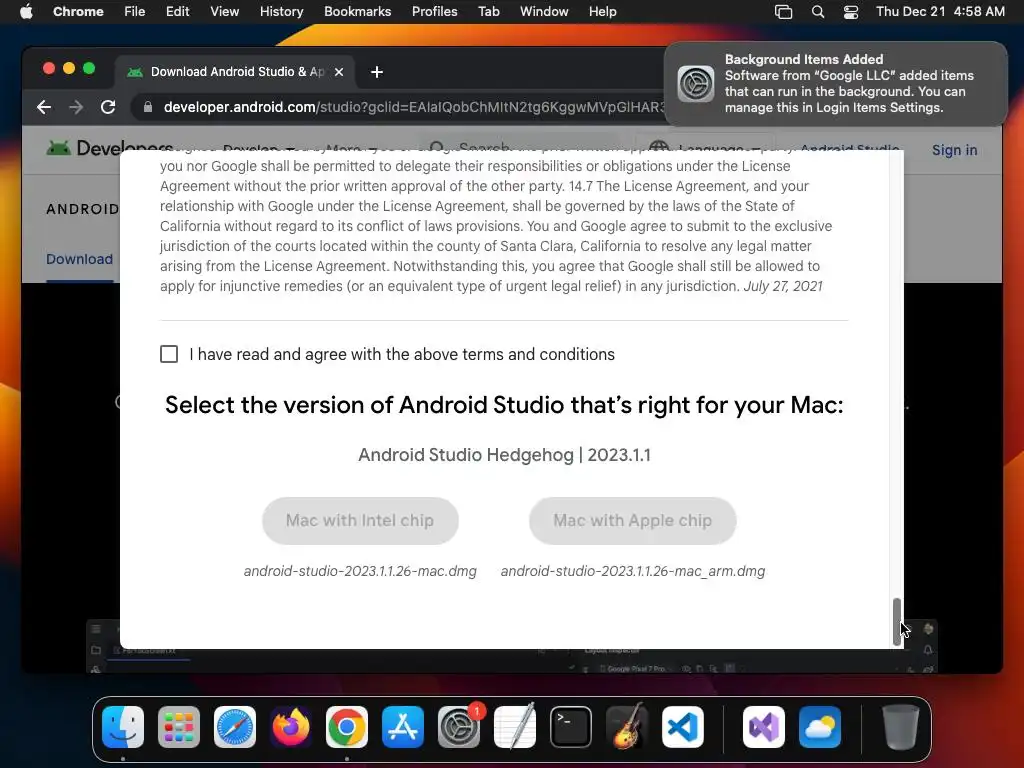Open the Edit menu
Image resolution: width=1024 pixels, height=768 pixels.
click(178, 12)
